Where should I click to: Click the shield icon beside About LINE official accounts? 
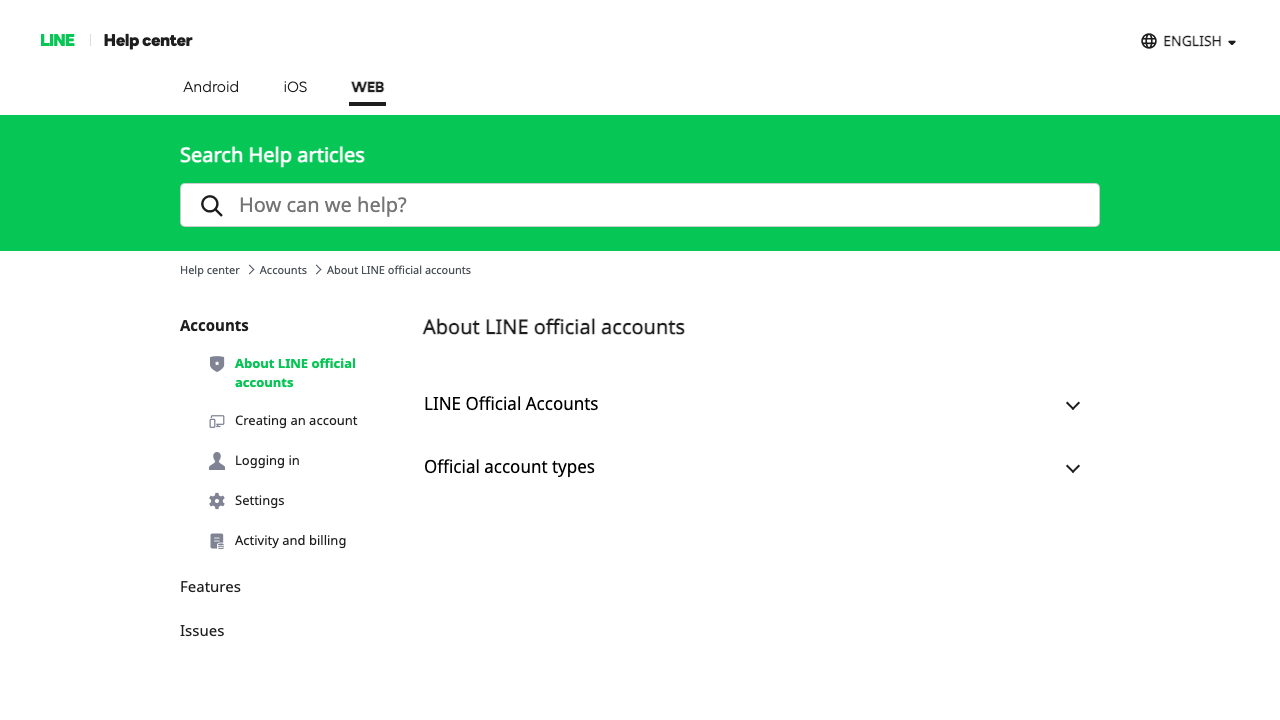(217, 364)
